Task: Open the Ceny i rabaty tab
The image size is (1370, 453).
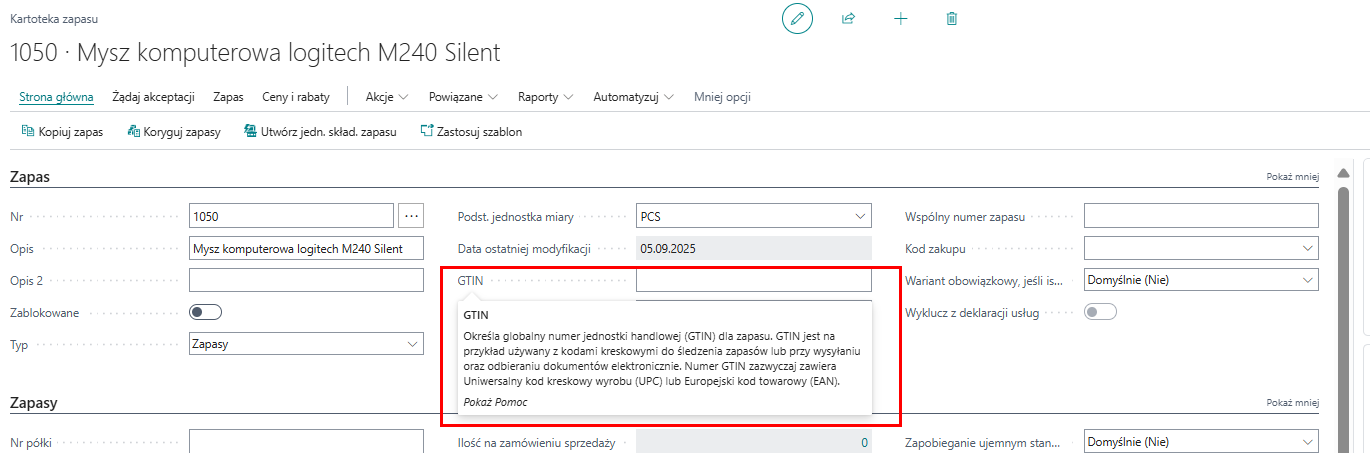Action: (296, 97)
